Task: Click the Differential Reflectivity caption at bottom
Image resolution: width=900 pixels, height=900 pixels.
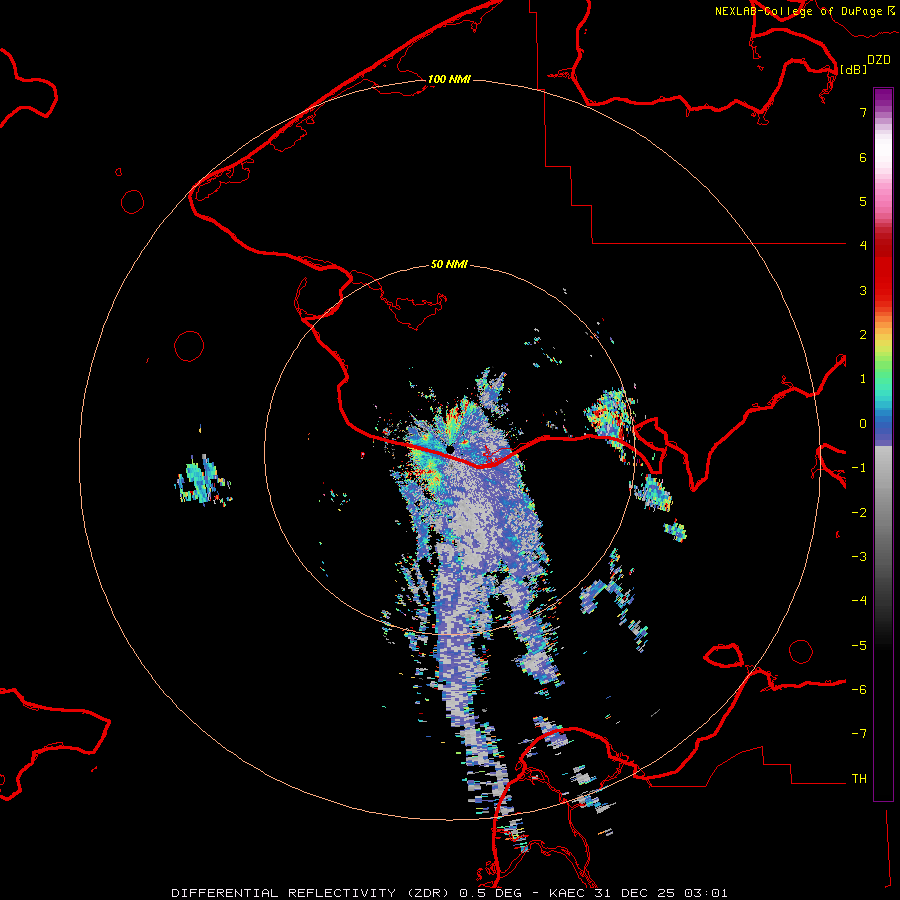Action: pyautogui.click(x=449, y=893)
